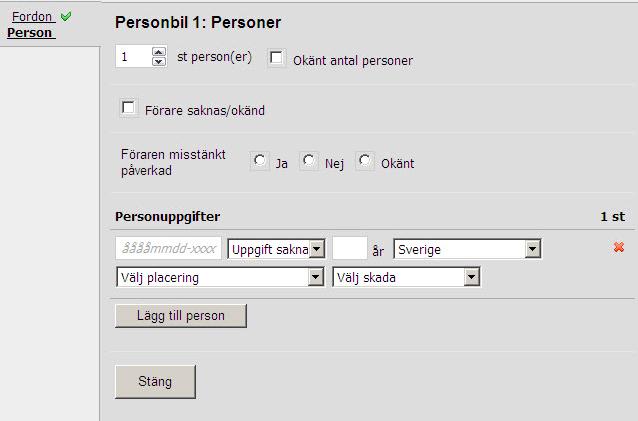Enable the Okänt antal personer checkbox
This screenshot has width=638, height=421.
pyautogui.click(x=276, y=58)
